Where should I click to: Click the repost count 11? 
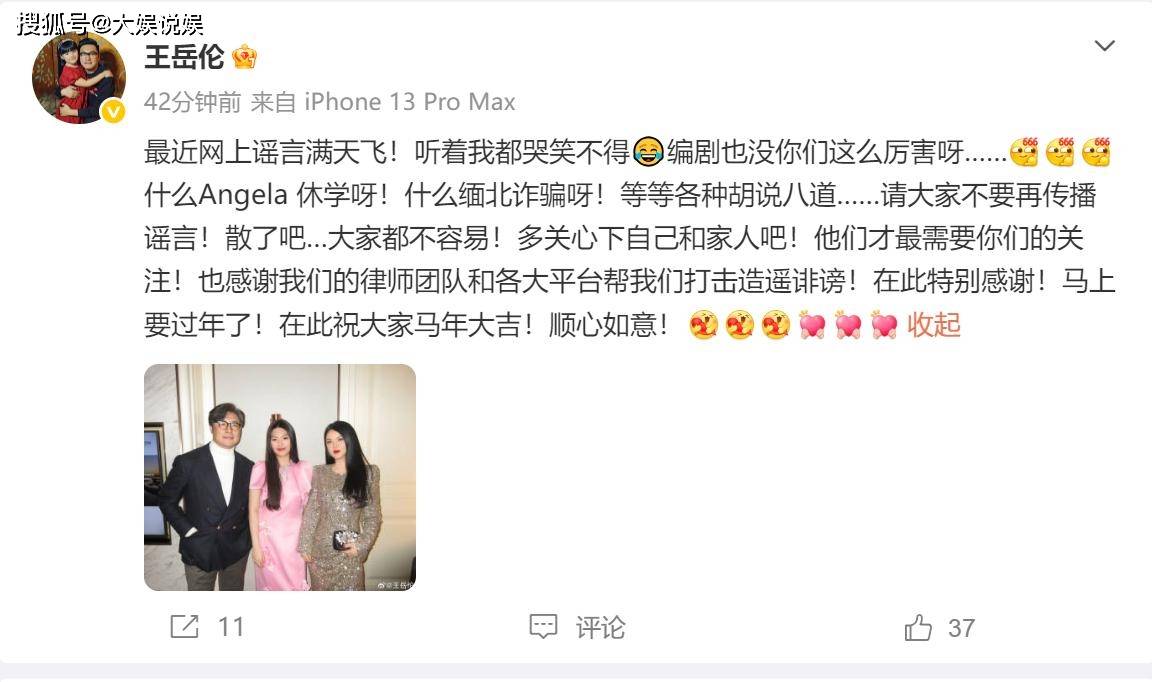tap(231, 627)
